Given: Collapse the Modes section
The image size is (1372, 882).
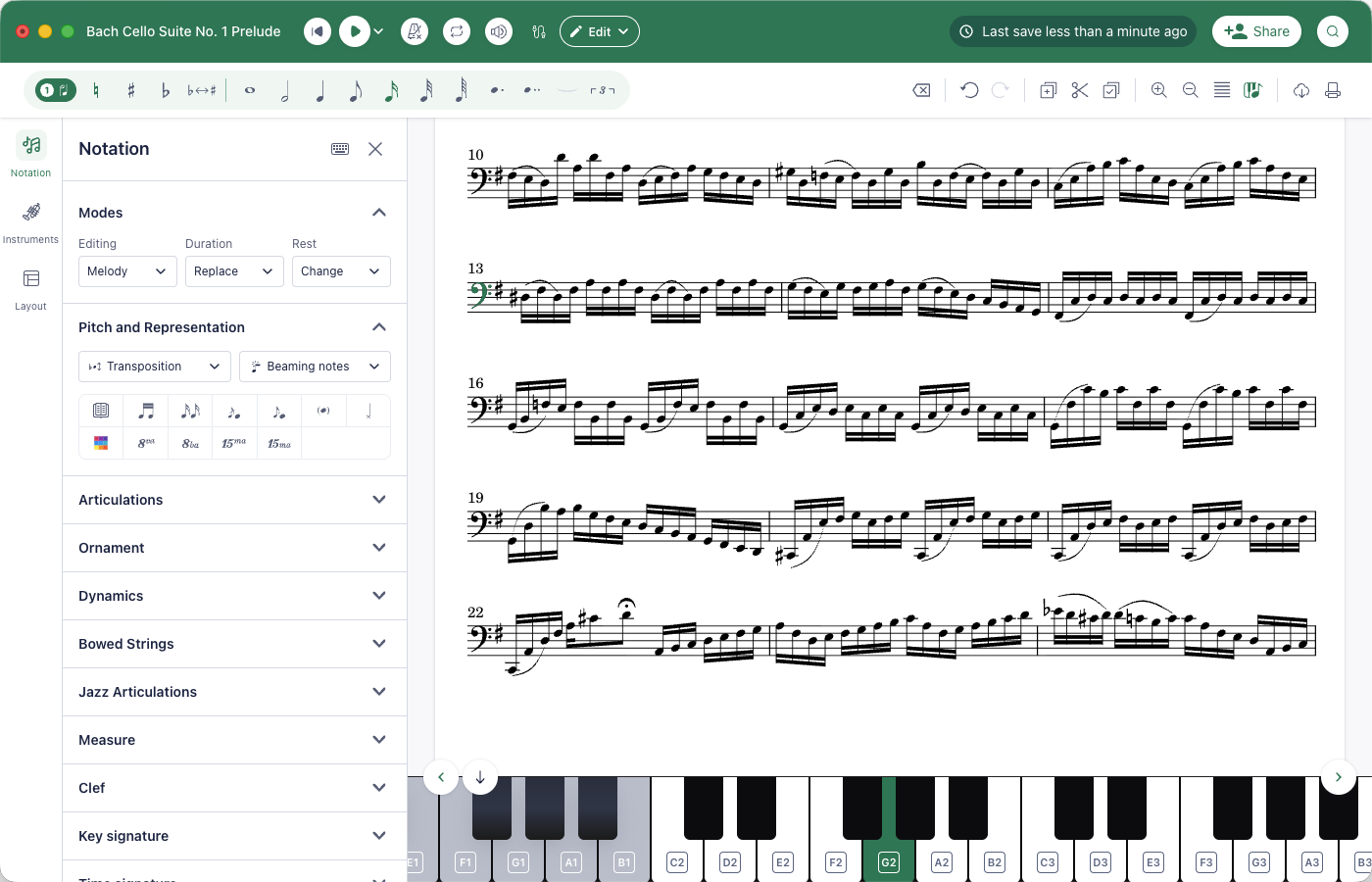Looking at the screenshot, I should pos(379,213).
